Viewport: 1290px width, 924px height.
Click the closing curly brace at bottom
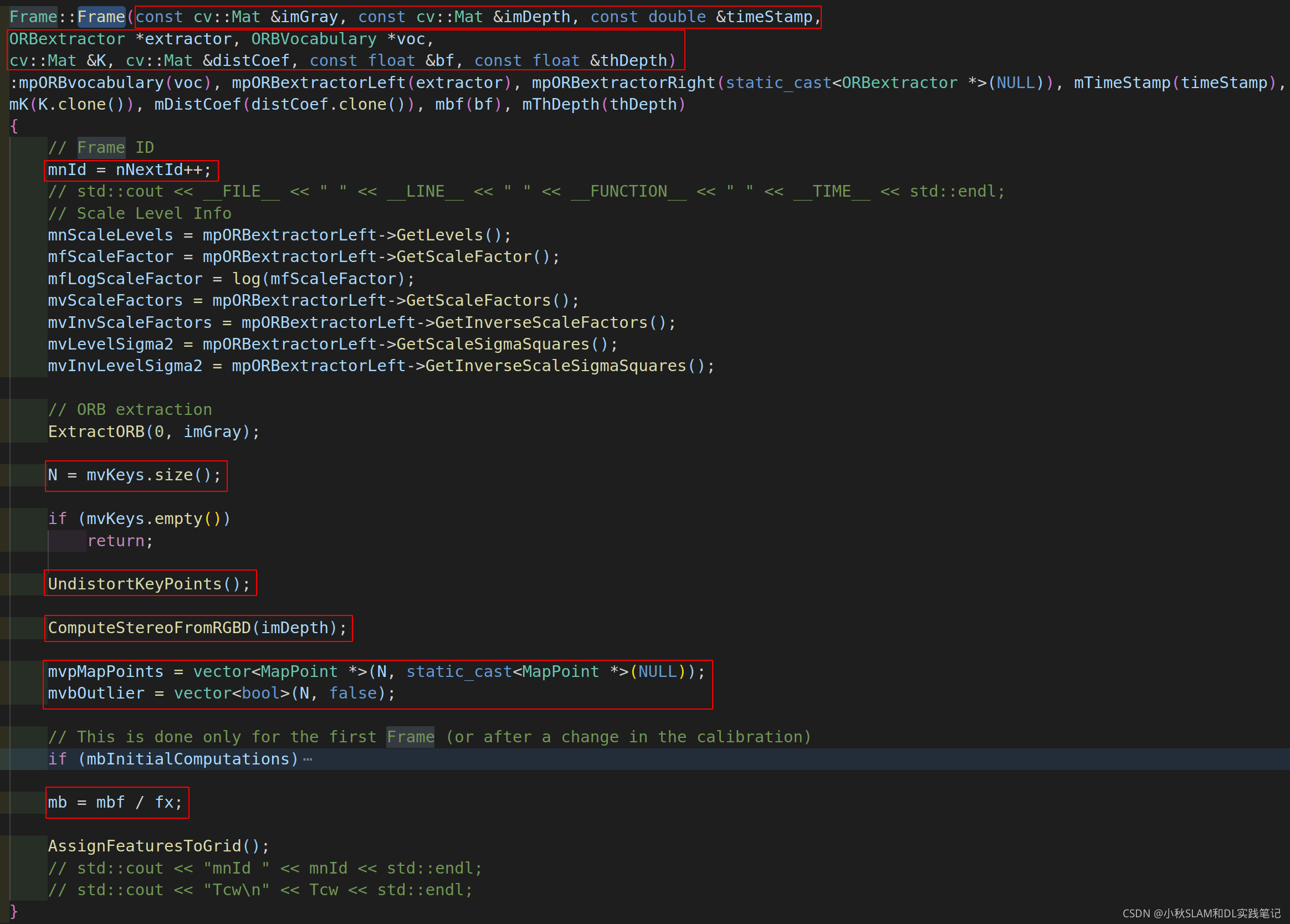(x=14, y=911)
